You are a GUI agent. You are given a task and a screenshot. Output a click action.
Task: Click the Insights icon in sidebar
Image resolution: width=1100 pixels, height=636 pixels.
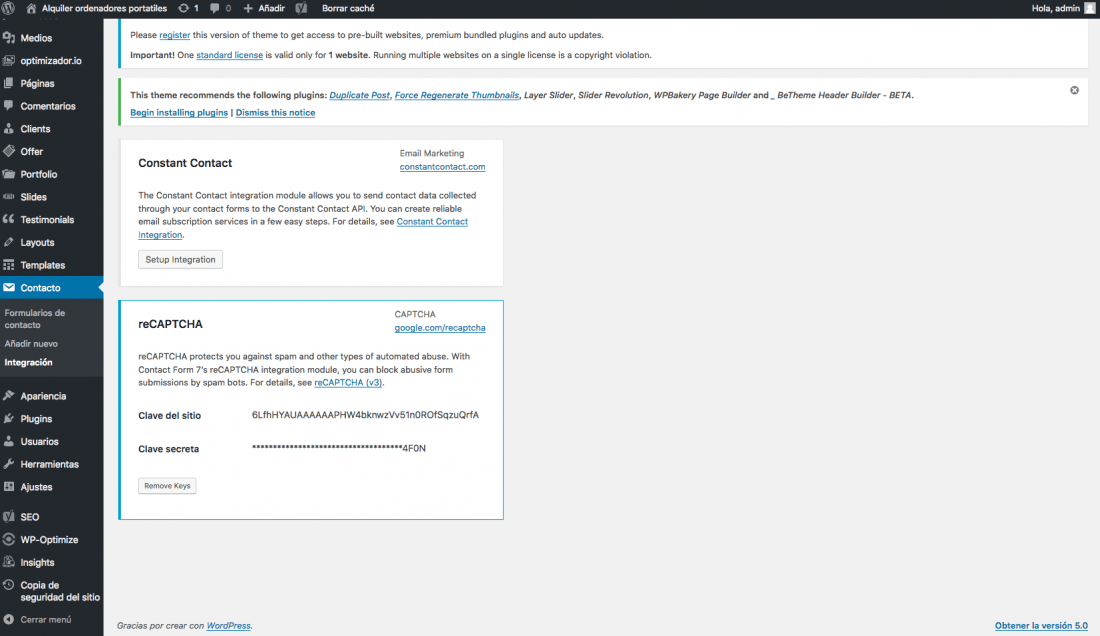(9, 562)
